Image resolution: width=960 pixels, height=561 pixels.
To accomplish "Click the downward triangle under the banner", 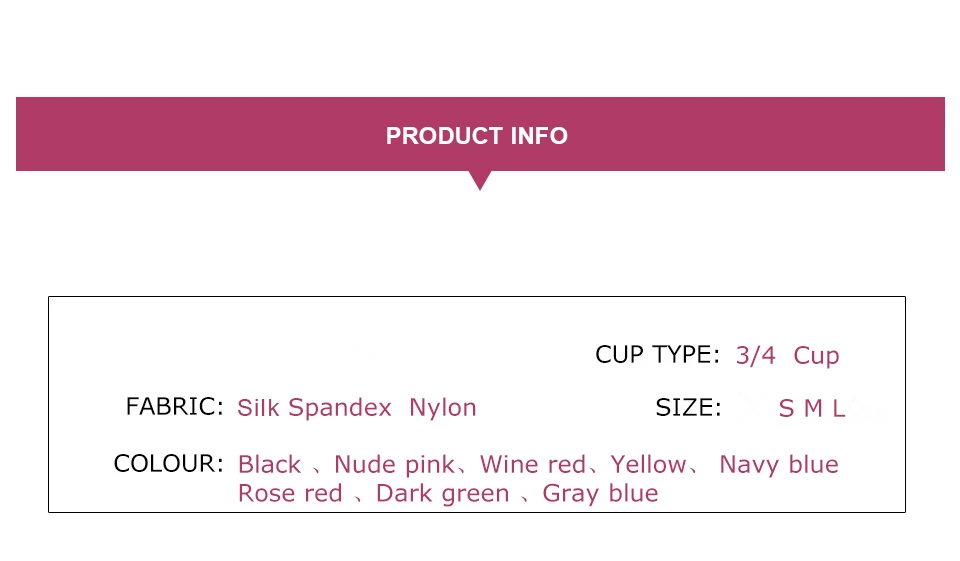I will point(480,181).
